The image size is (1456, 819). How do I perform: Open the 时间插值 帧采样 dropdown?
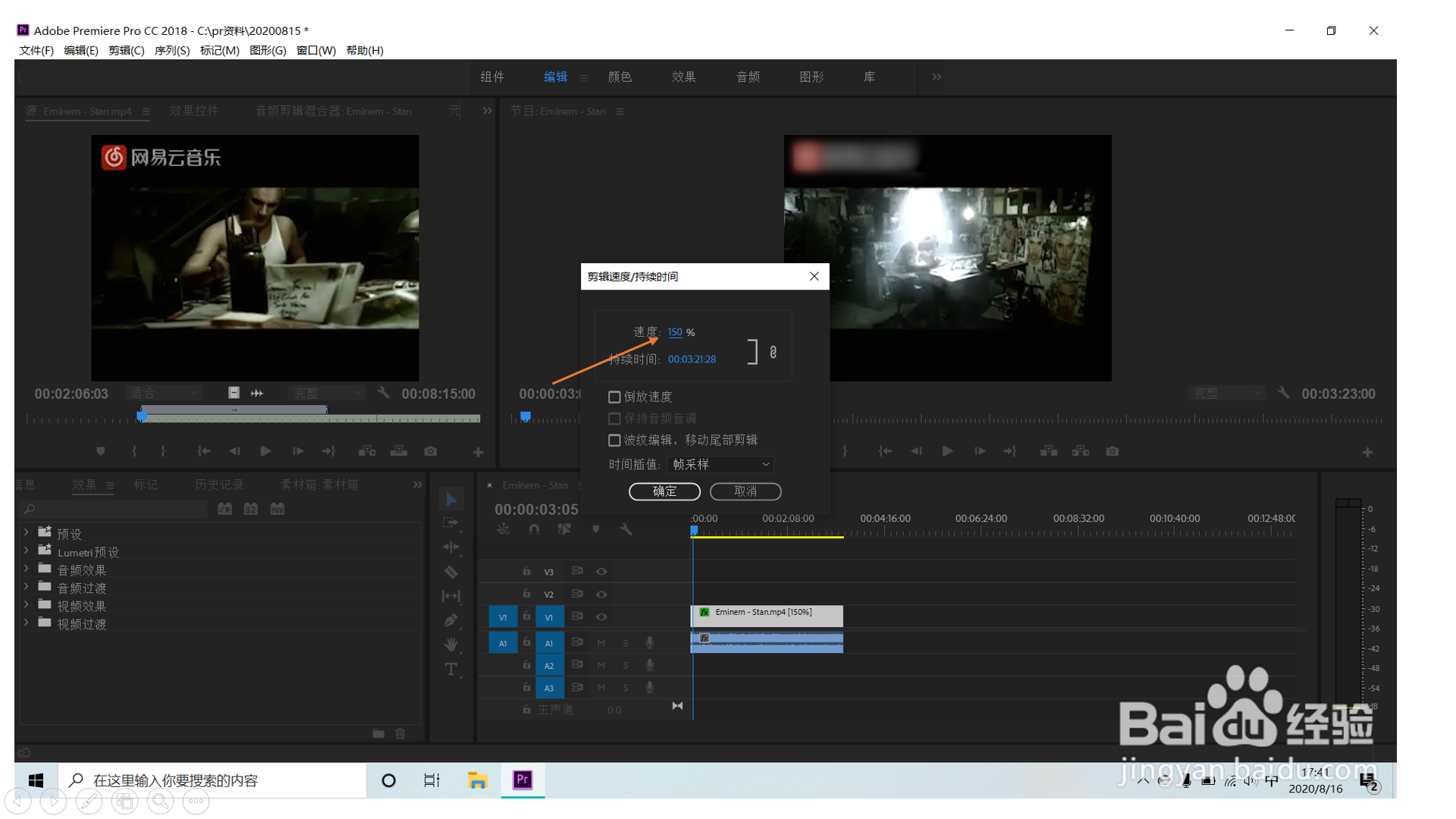[720, 464]
